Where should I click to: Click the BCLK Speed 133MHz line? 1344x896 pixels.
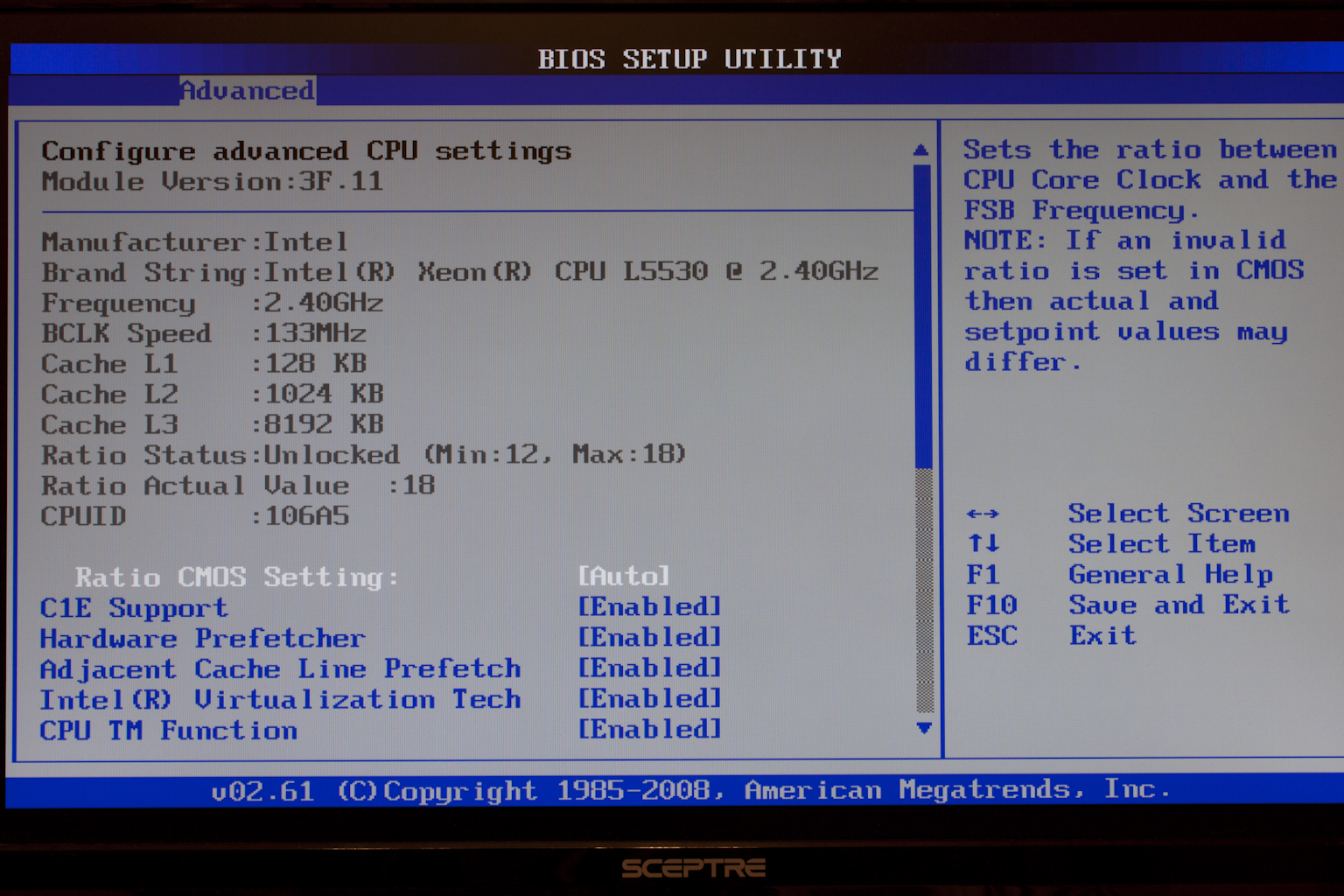tap(203, 333)
